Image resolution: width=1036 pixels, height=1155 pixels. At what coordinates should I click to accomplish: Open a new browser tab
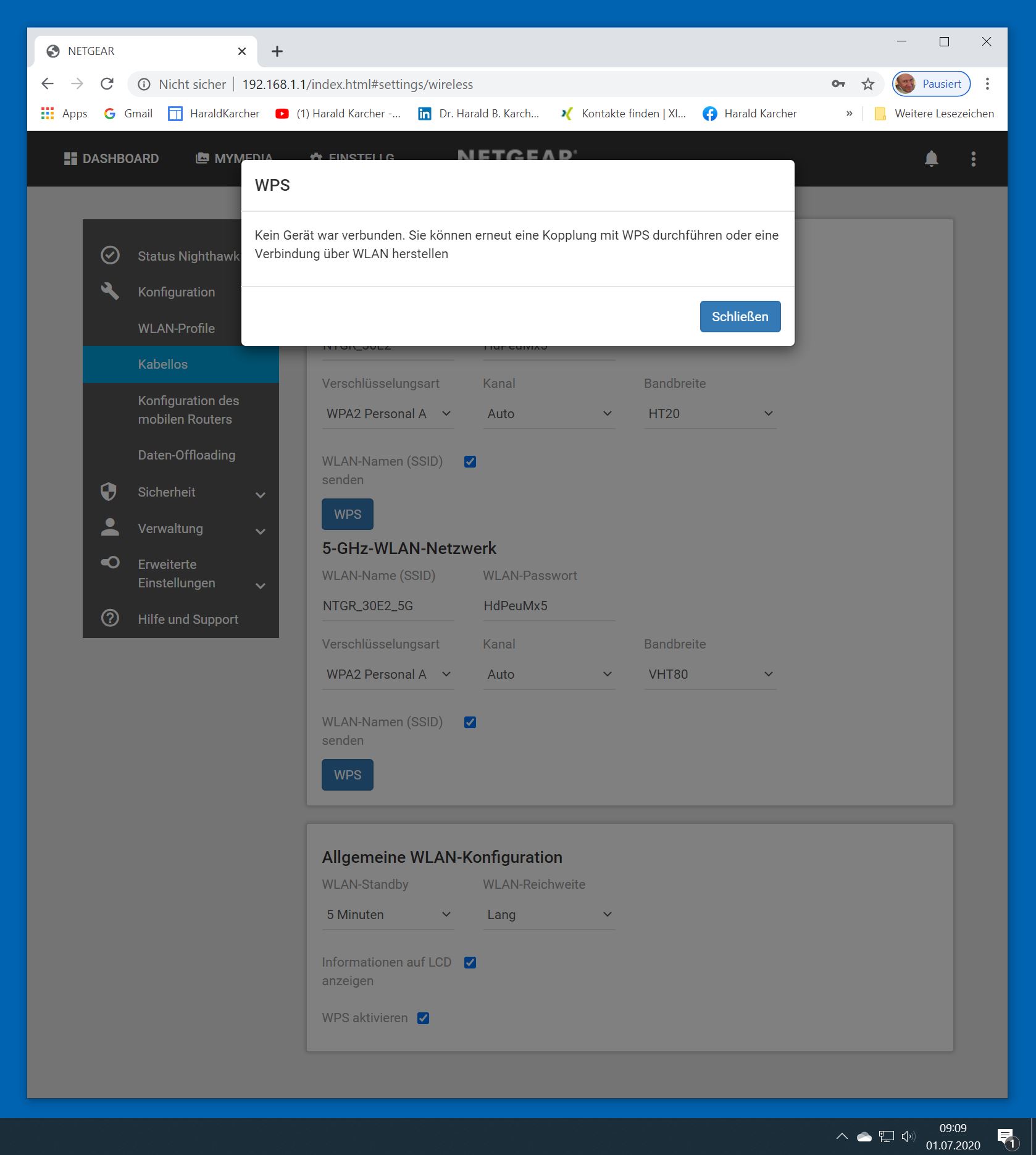(277, 51)
